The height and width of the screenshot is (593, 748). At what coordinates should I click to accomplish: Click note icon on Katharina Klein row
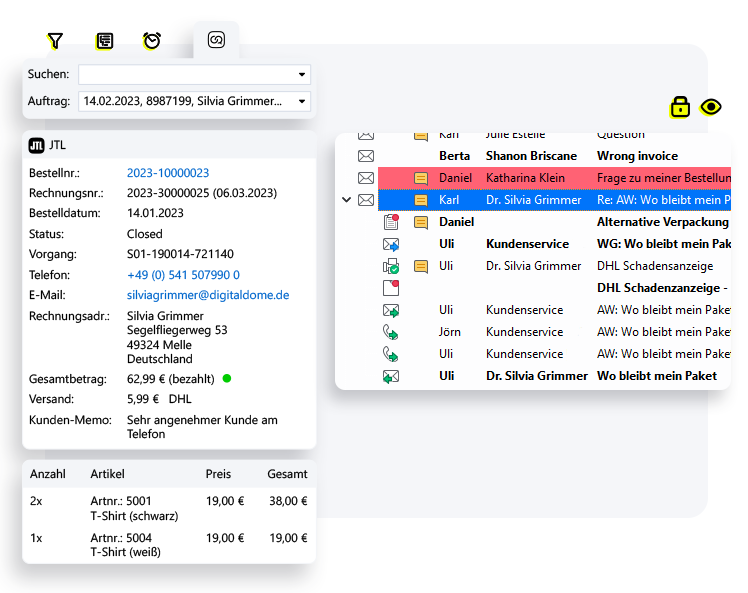pos(421,178)
